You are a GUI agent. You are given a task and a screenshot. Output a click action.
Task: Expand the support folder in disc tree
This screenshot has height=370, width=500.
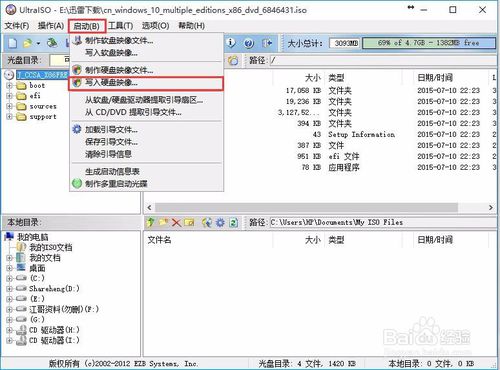click(x=9, y=117)
